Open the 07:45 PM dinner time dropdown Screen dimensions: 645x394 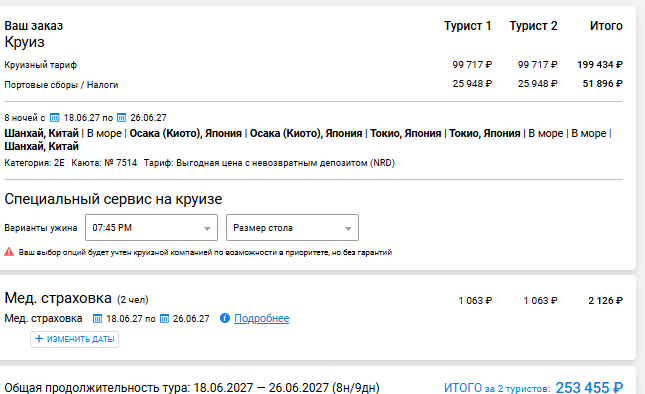pos(151,227)
